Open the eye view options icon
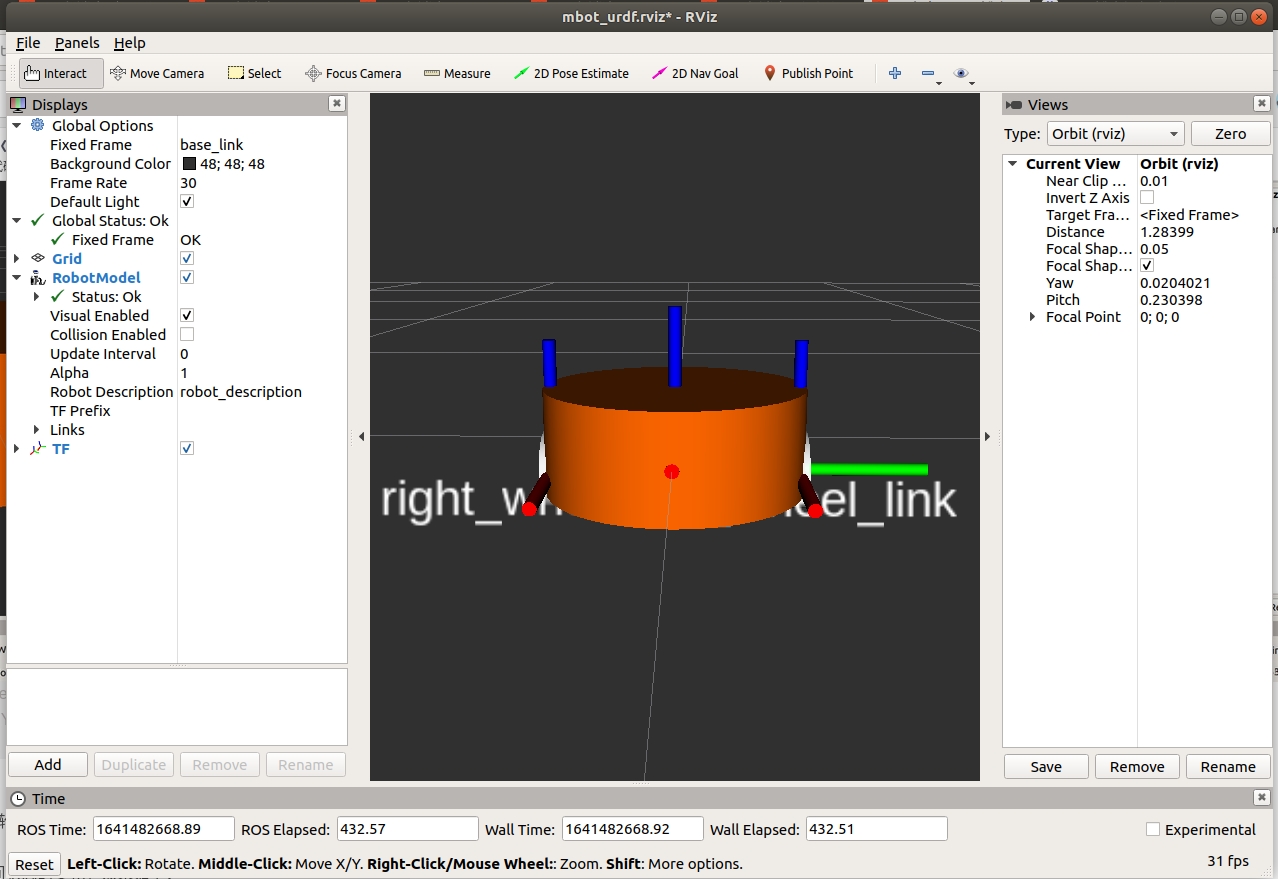This screenshot has height=879, width=1278. click(962, 73)
